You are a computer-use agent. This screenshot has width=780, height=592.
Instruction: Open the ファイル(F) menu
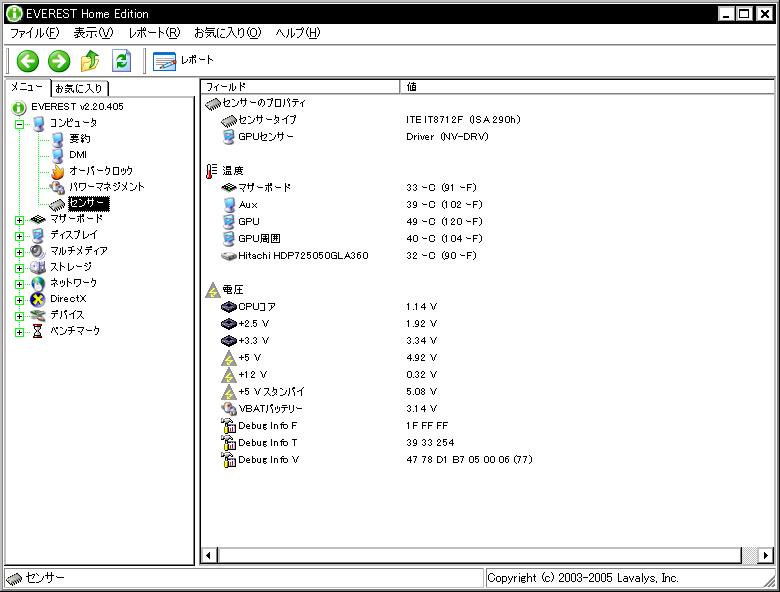coord(34,33)
